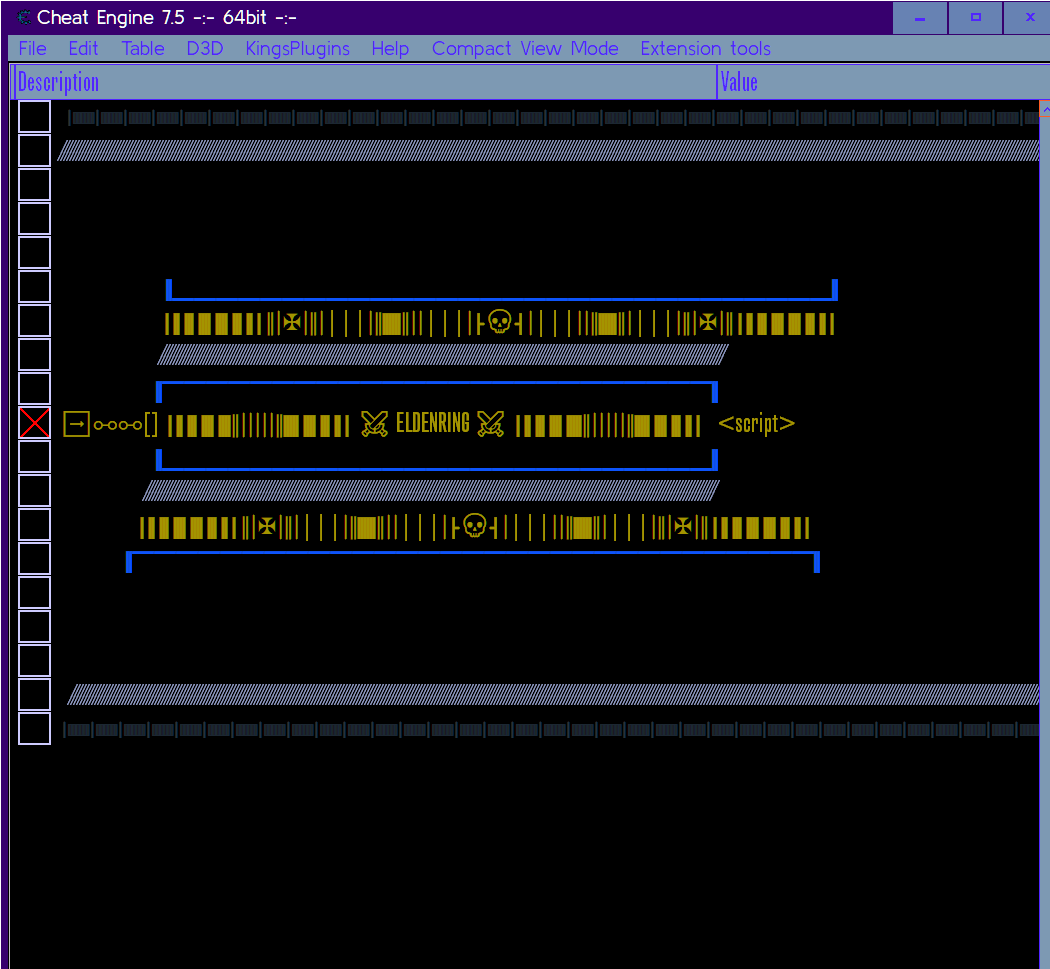
Task: Tick the checkbox beside the lower skull row
Action: pyautogui.click(x=35, y=525)
